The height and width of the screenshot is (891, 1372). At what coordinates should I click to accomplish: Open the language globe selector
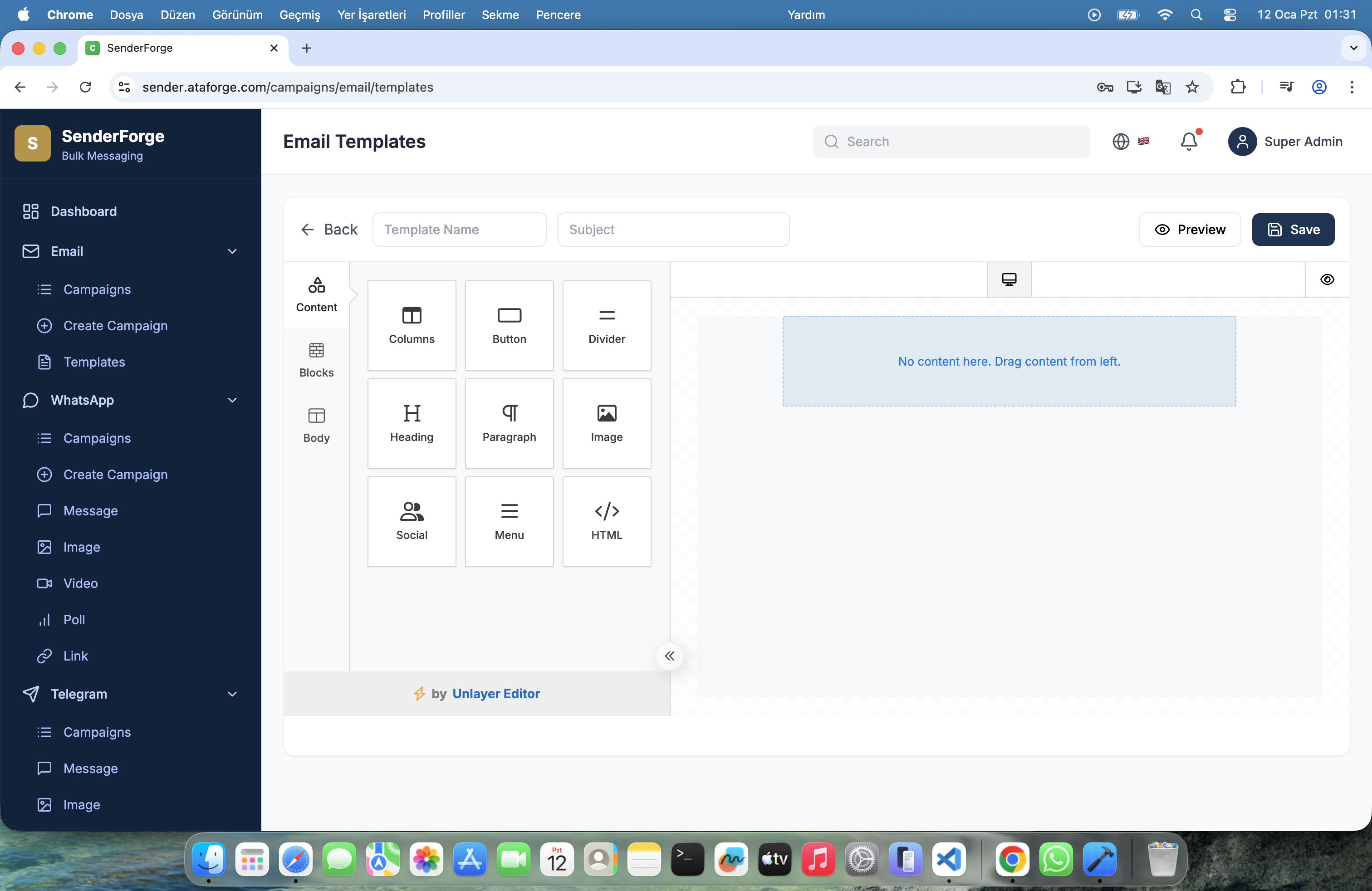tap(1121, 141)
